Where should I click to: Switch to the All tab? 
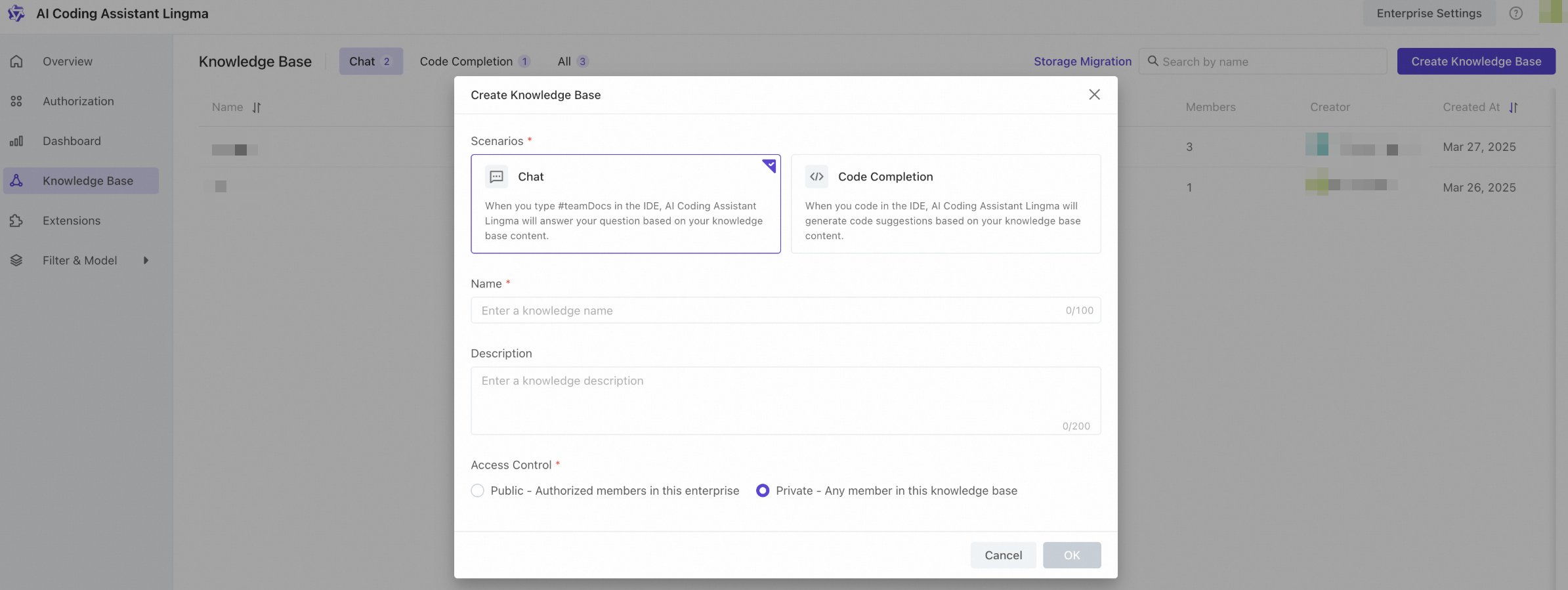tap(573, 61)
